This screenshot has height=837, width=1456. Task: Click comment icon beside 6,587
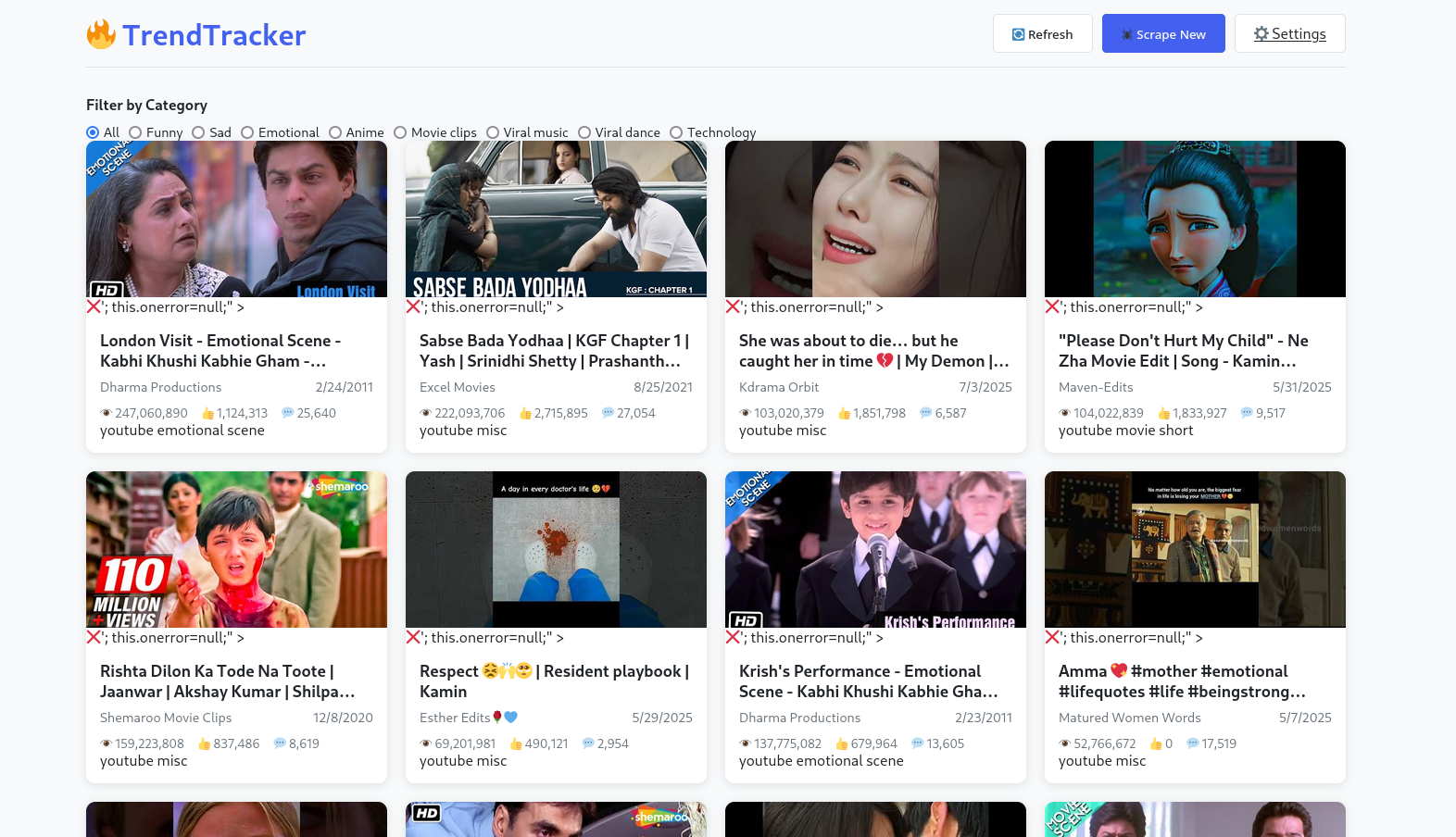926,413
